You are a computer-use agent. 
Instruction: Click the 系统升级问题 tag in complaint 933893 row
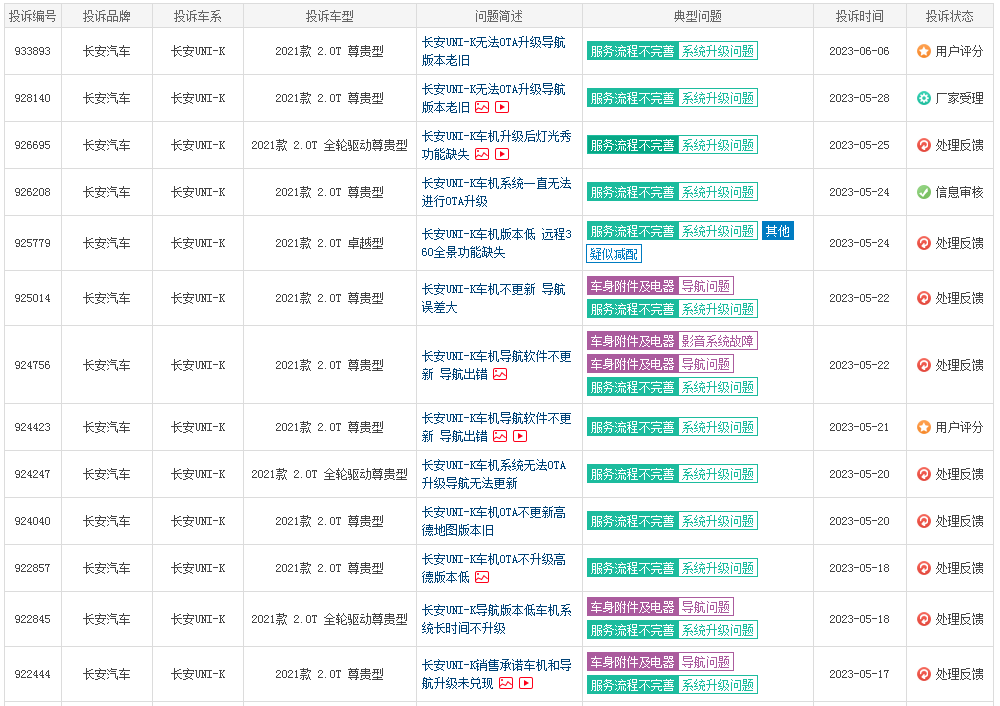point(717,51)
